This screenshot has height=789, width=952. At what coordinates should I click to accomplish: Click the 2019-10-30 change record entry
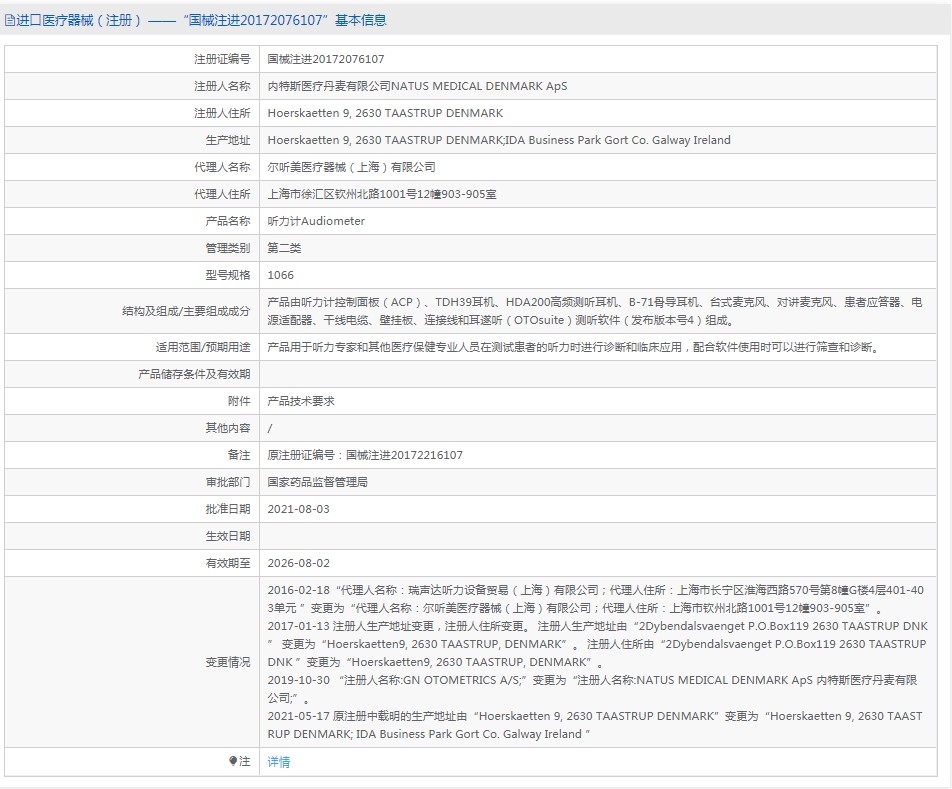click(593, 689)
